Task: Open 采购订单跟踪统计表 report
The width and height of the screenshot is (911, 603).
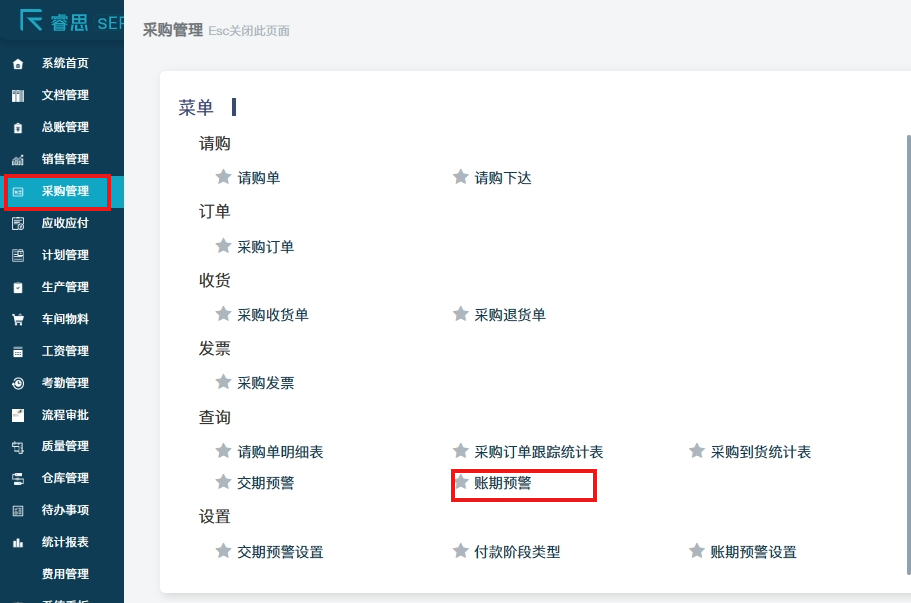Action: [x=539, y=452]
